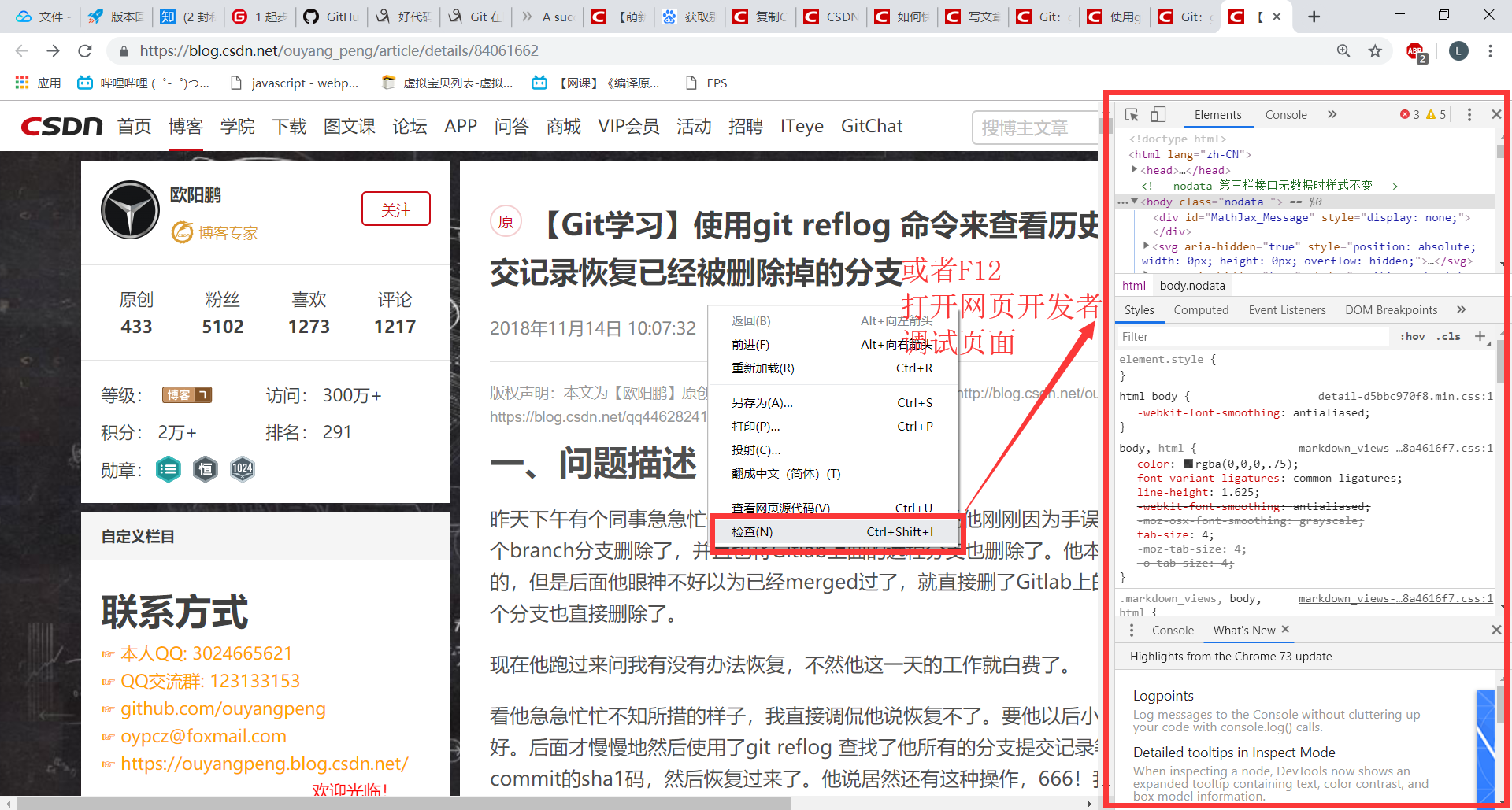Image resolution: width=1512 pixels, height=810 pixels.
Task: Click the 博客专家 badge icon
Action: 183,232
